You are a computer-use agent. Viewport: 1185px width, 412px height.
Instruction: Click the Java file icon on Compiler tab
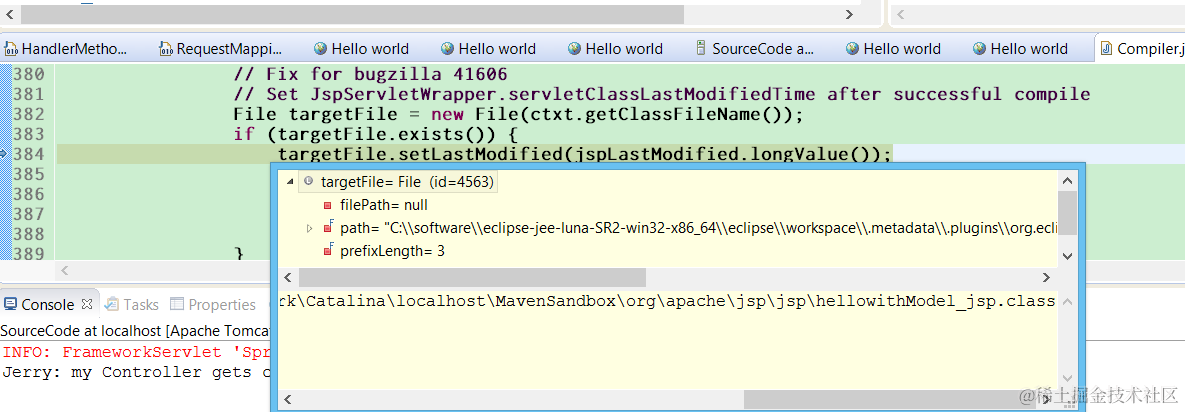point(1106,49)
